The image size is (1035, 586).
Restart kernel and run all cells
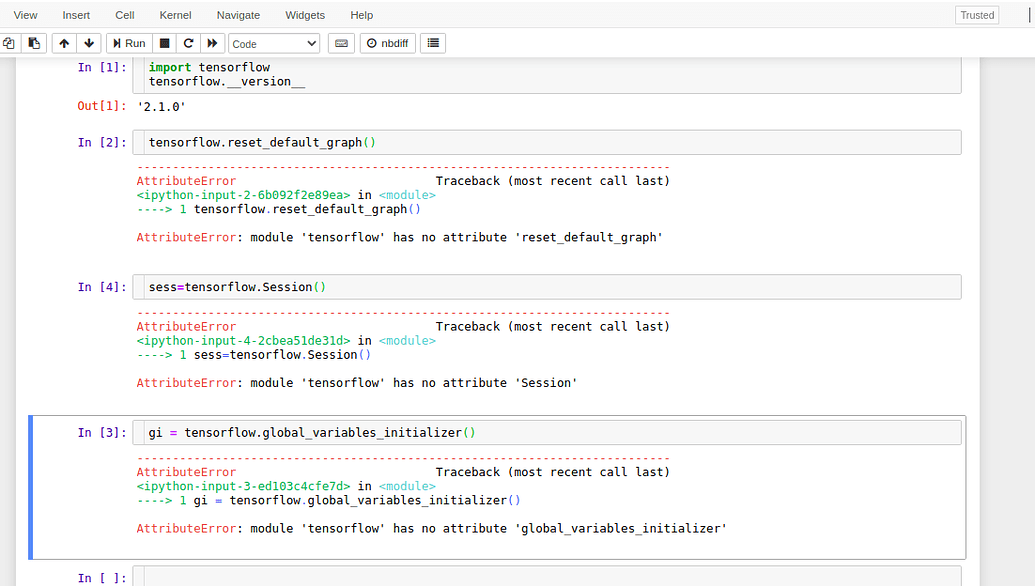tap(212, 43)
